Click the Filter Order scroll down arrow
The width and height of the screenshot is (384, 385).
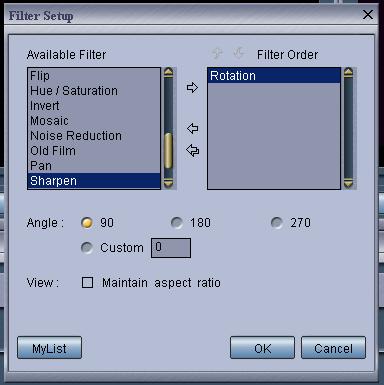[348, 183]
